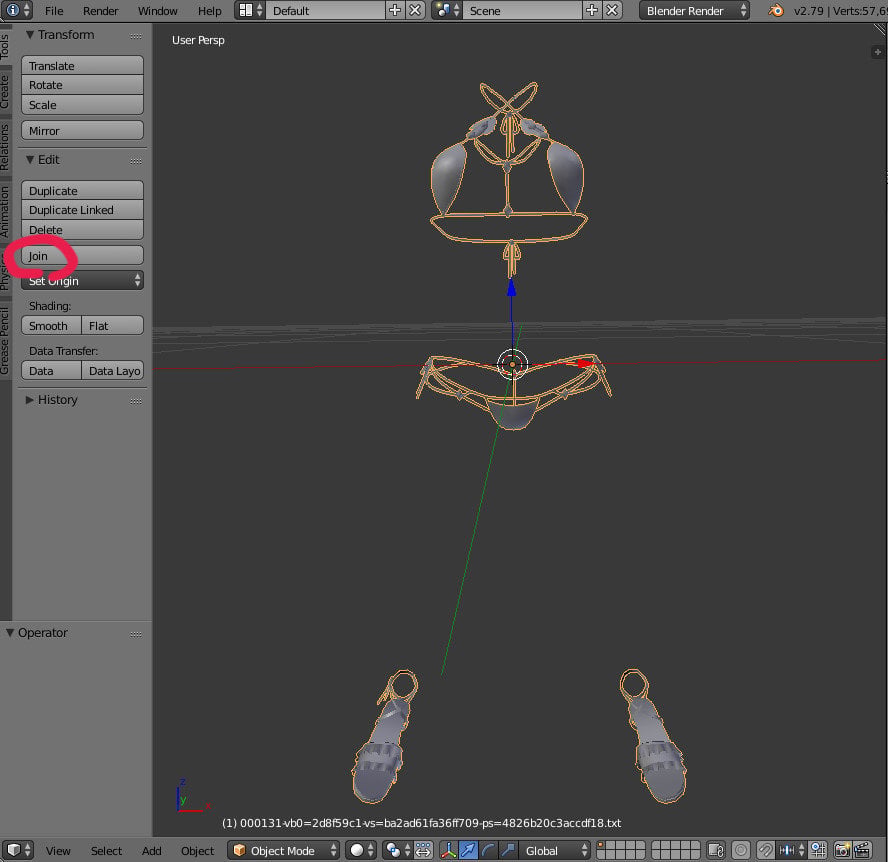This screenshot has width=888, height=862.
Task: Click the Edit panel drag grip
Action: pos(136,161)
